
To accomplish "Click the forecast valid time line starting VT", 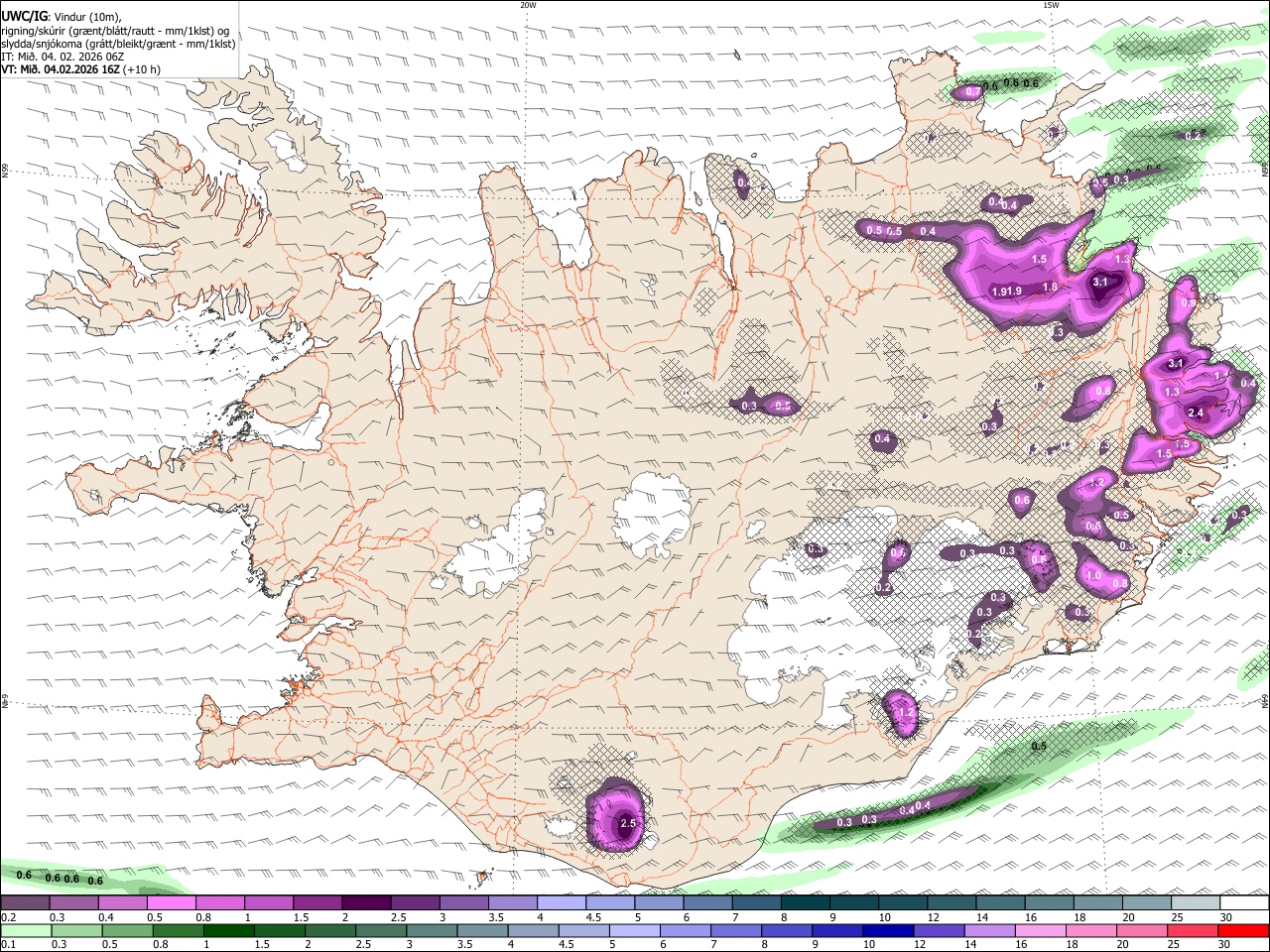I will coord(80,69).
